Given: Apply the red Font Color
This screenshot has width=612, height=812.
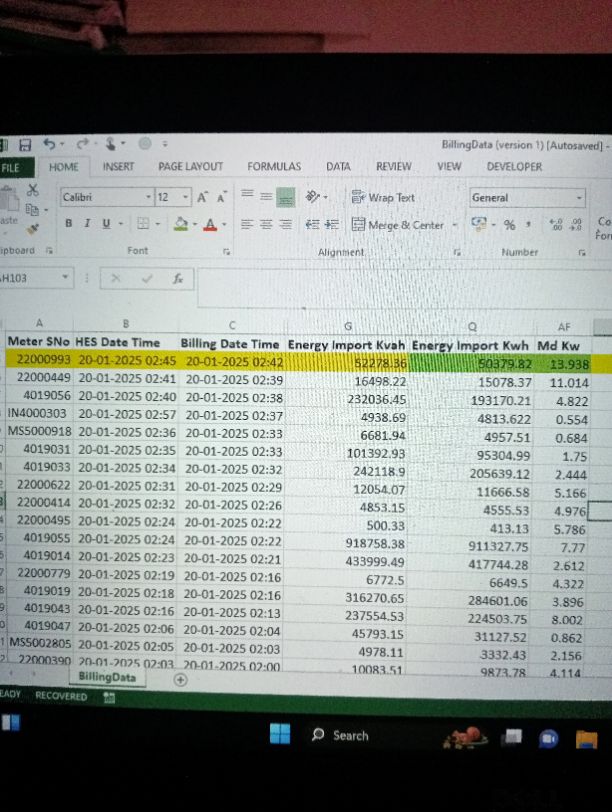Looking at the screenshot, I should (210, 224).
